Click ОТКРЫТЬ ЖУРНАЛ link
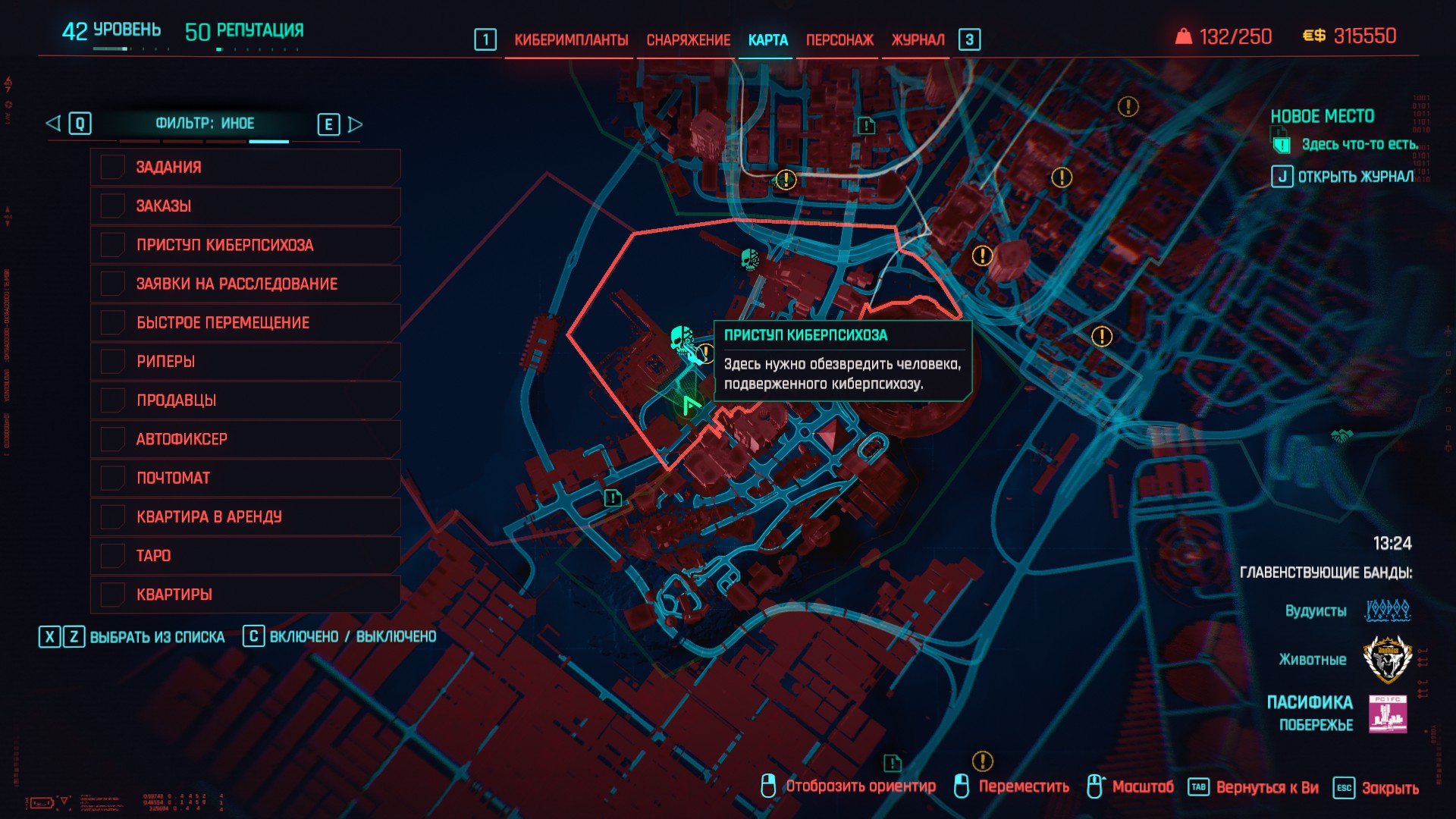Image resolution: width=1456 pixels, height=819 pixels. coord(1356,177)
